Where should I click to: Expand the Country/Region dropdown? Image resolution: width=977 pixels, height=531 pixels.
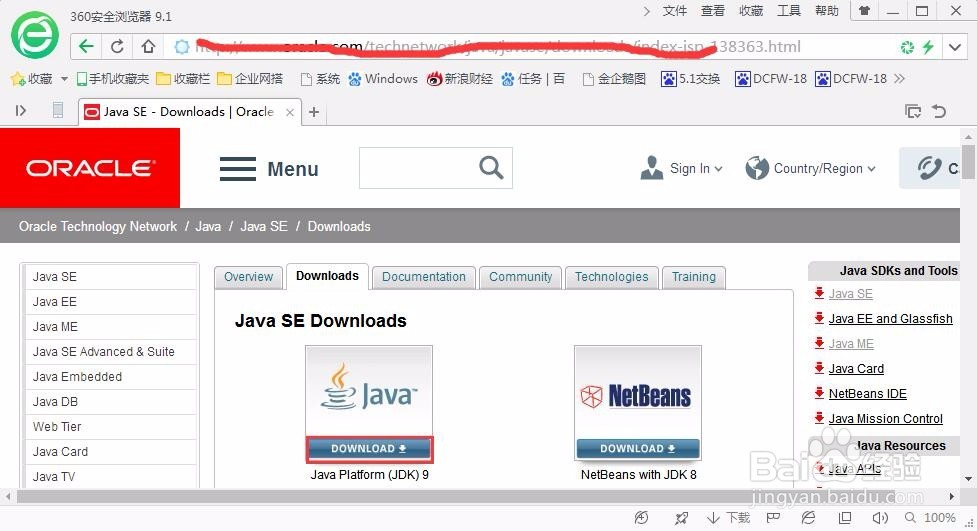coord(811,168)
